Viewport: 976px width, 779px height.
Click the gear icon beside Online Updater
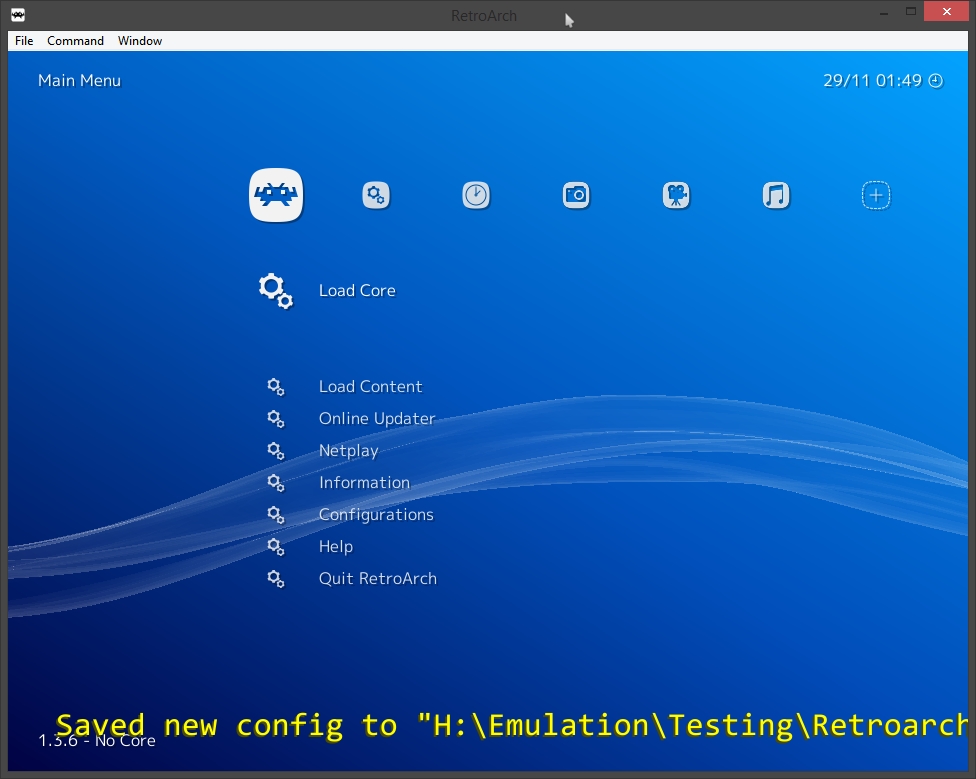pyautogui.click(x=276, y=419)
